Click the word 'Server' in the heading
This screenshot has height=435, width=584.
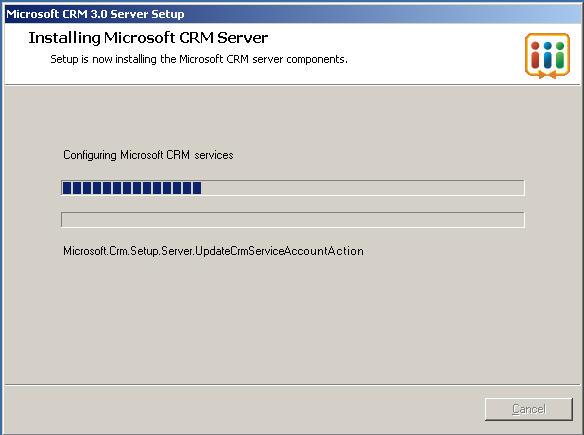point(242,38)
